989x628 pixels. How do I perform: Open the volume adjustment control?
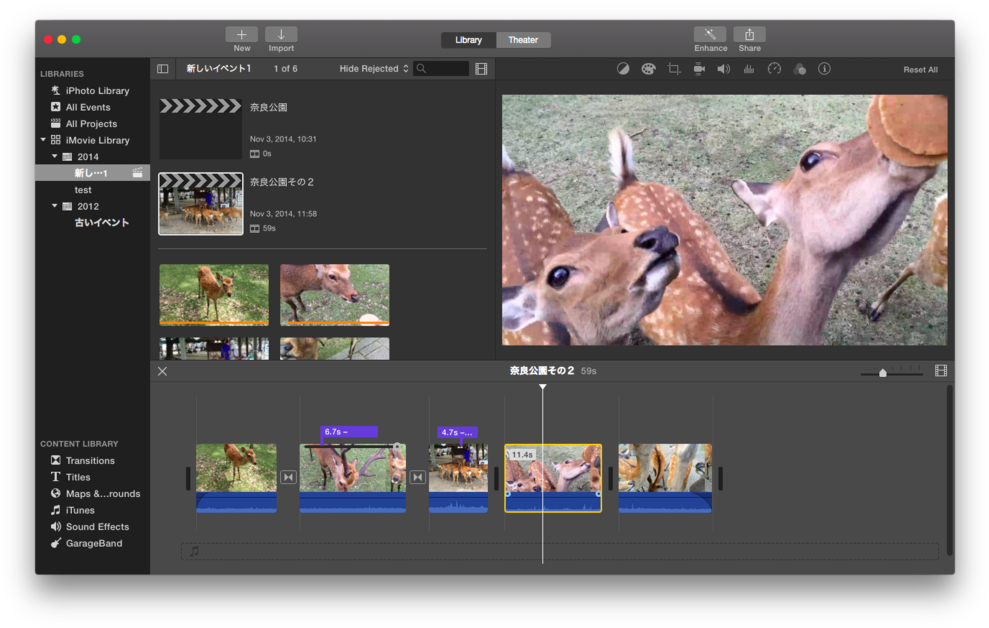[723, 69]
